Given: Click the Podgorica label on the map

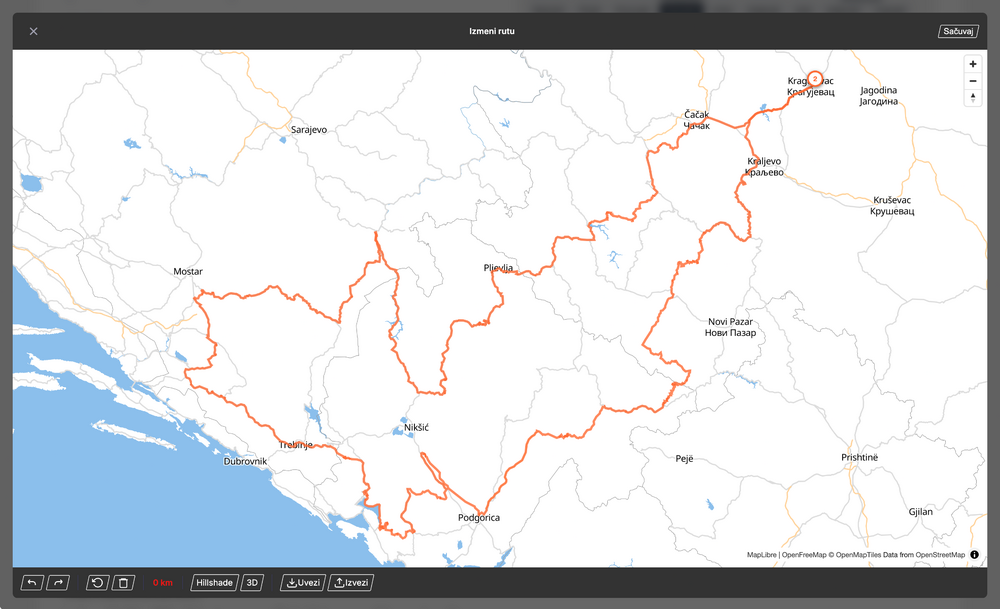Looking at the screenshot, I should tap(478, 518).
